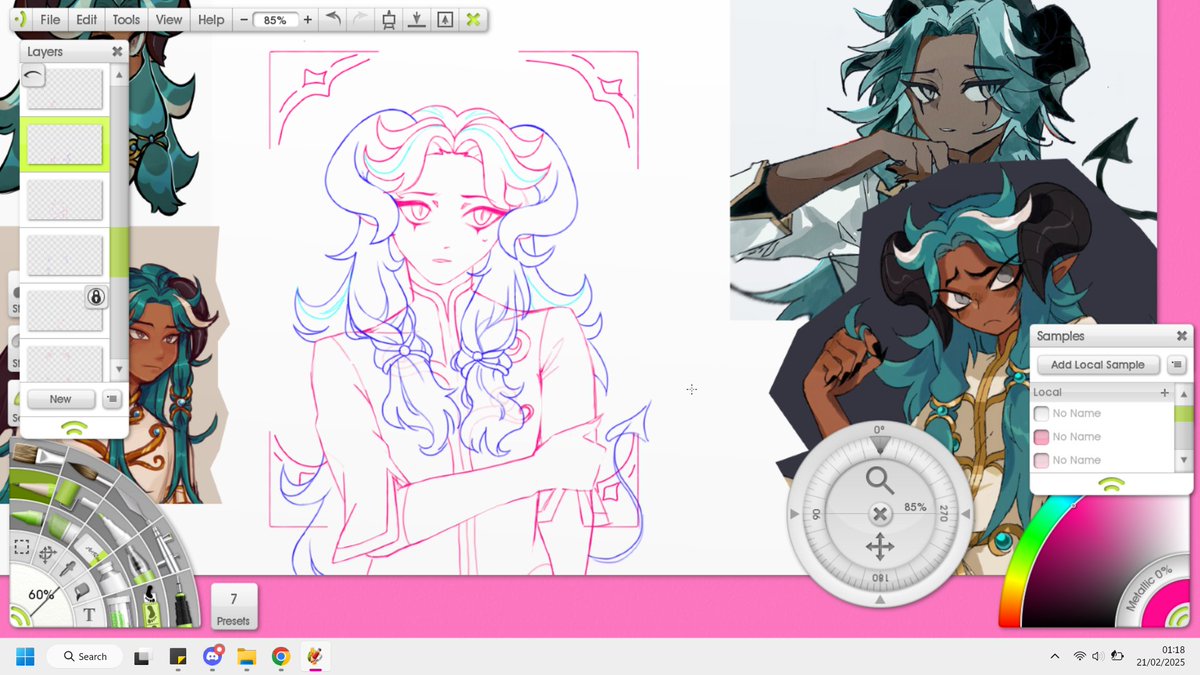
Task: Select the Sticker Spray tool
Action: tap(149, 608)
